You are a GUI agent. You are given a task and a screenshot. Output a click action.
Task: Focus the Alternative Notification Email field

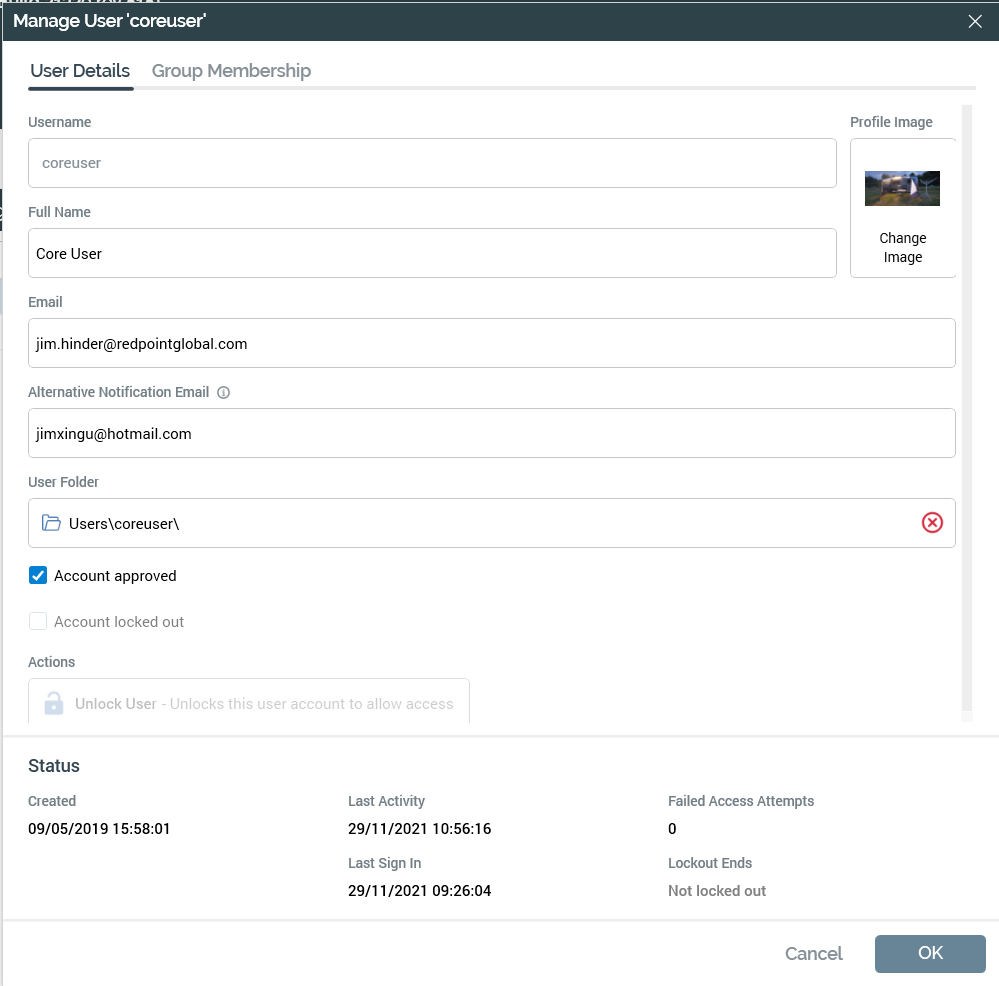pos(492,433)
